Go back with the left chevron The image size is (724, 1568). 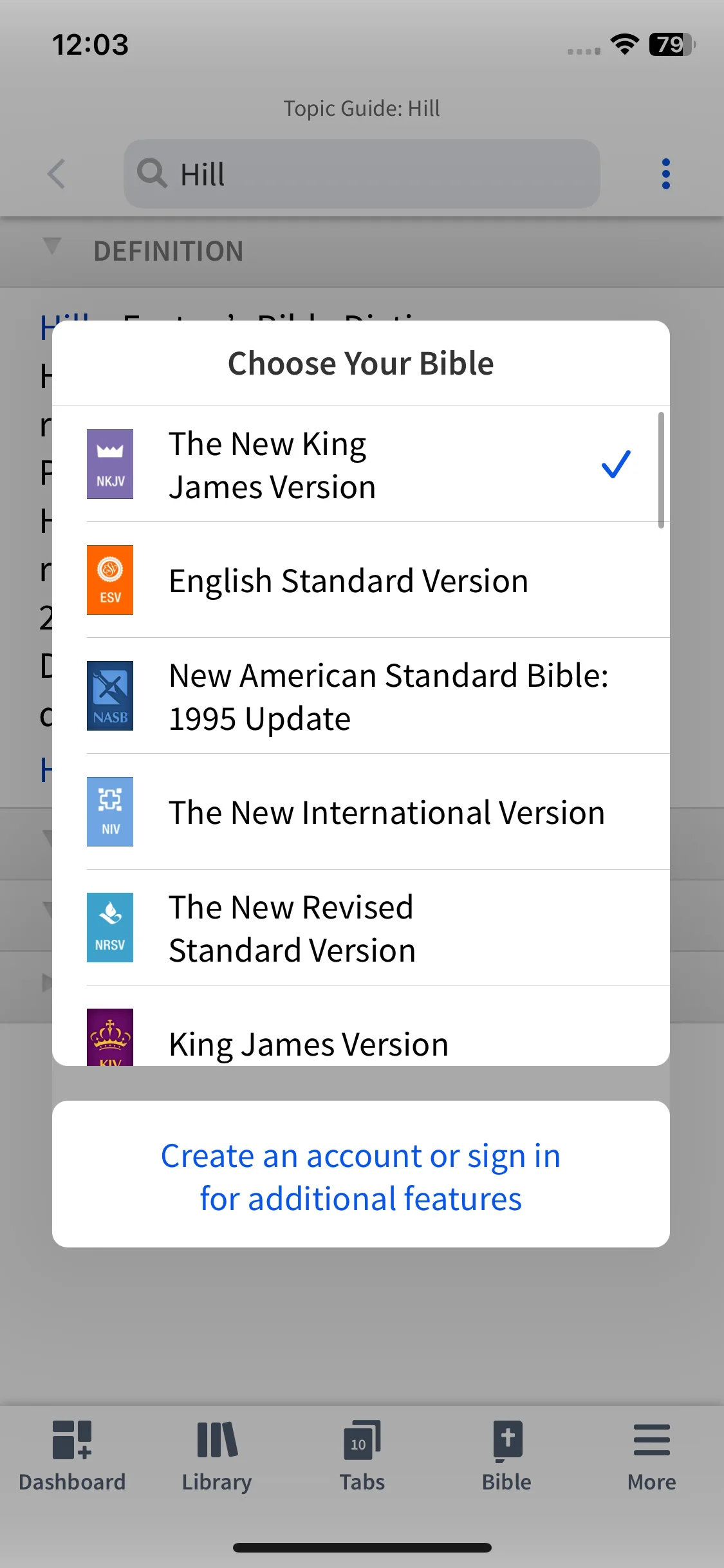click(x=57, y=174)
